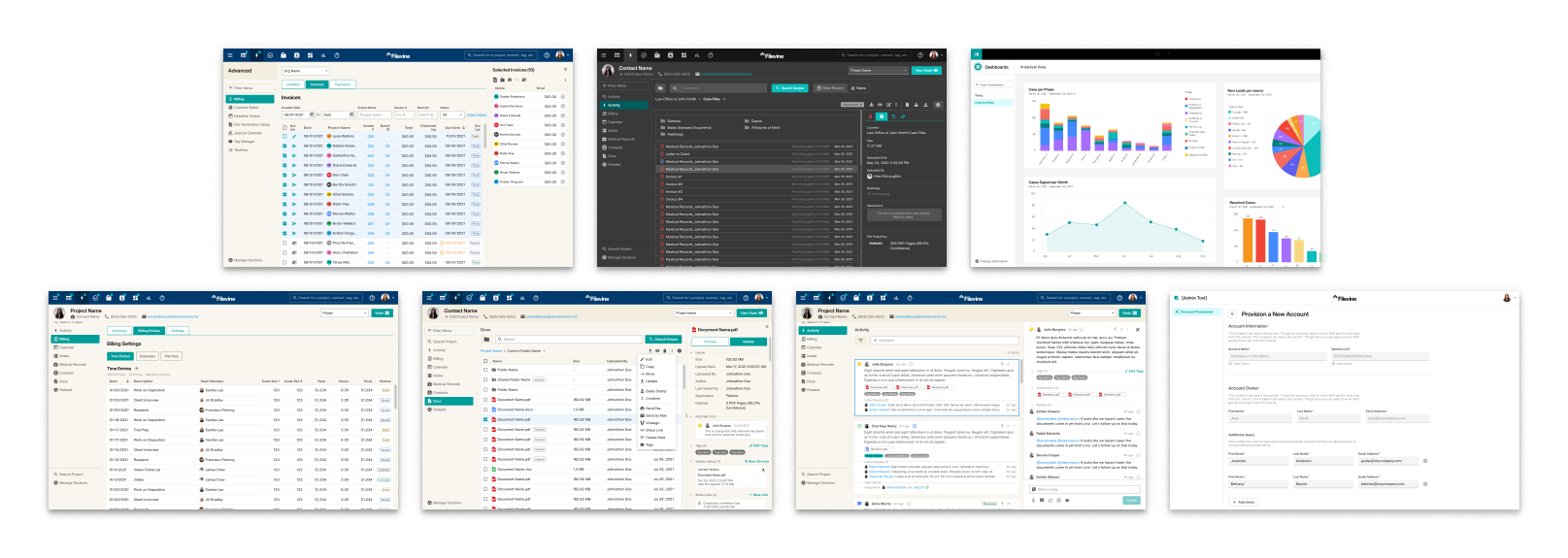
Task: Check the Document Name.docx checkbox in the light Docs window
Action: [485, 410]
